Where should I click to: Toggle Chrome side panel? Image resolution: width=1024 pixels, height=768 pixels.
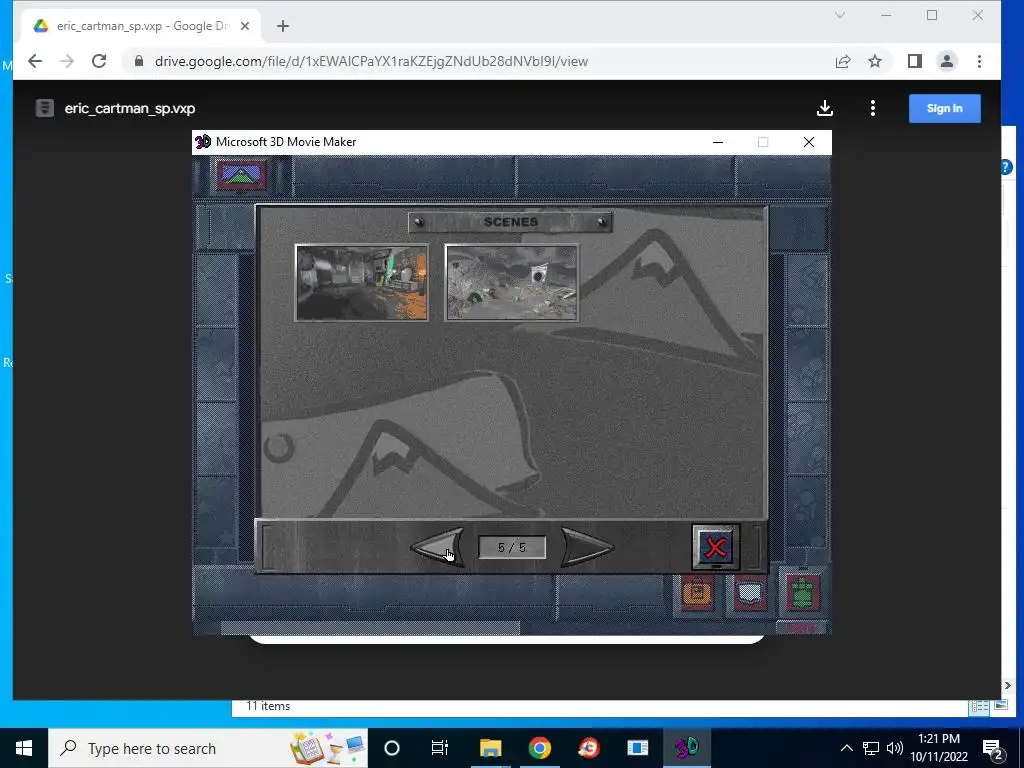point(914,61)
